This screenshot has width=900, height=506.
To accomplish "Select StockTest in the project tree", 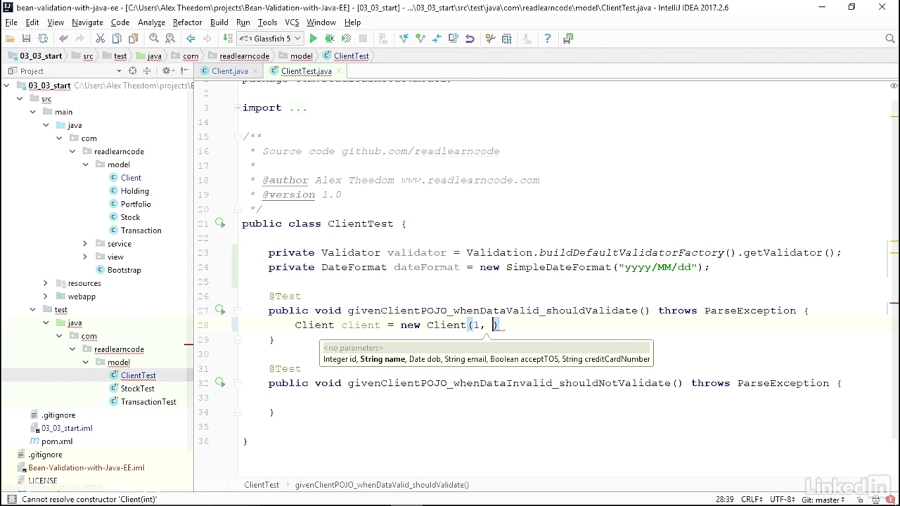I will coord(137,389).
